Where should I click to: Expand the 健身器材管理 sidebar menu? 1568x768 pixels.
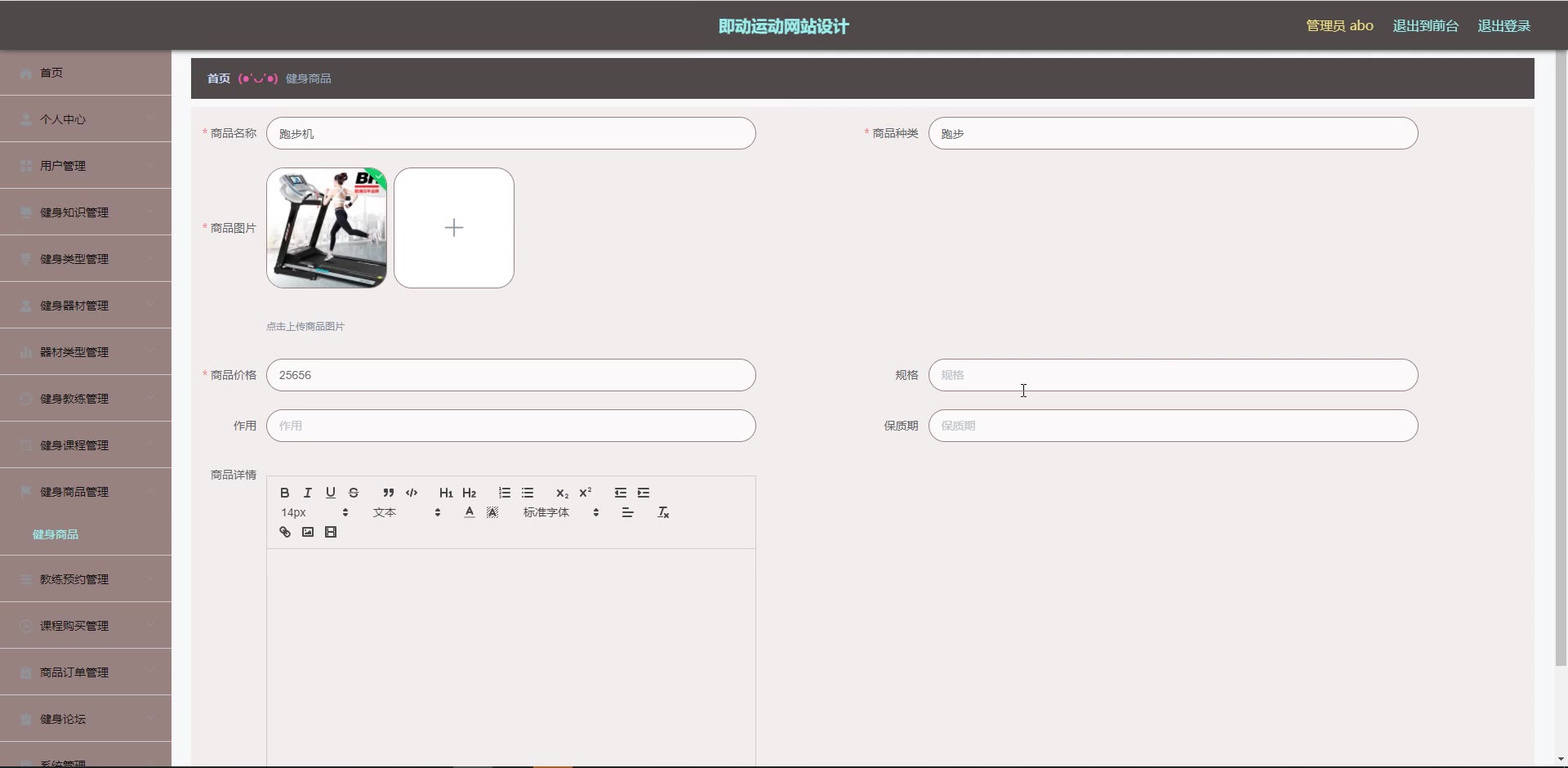pos(86,306)
